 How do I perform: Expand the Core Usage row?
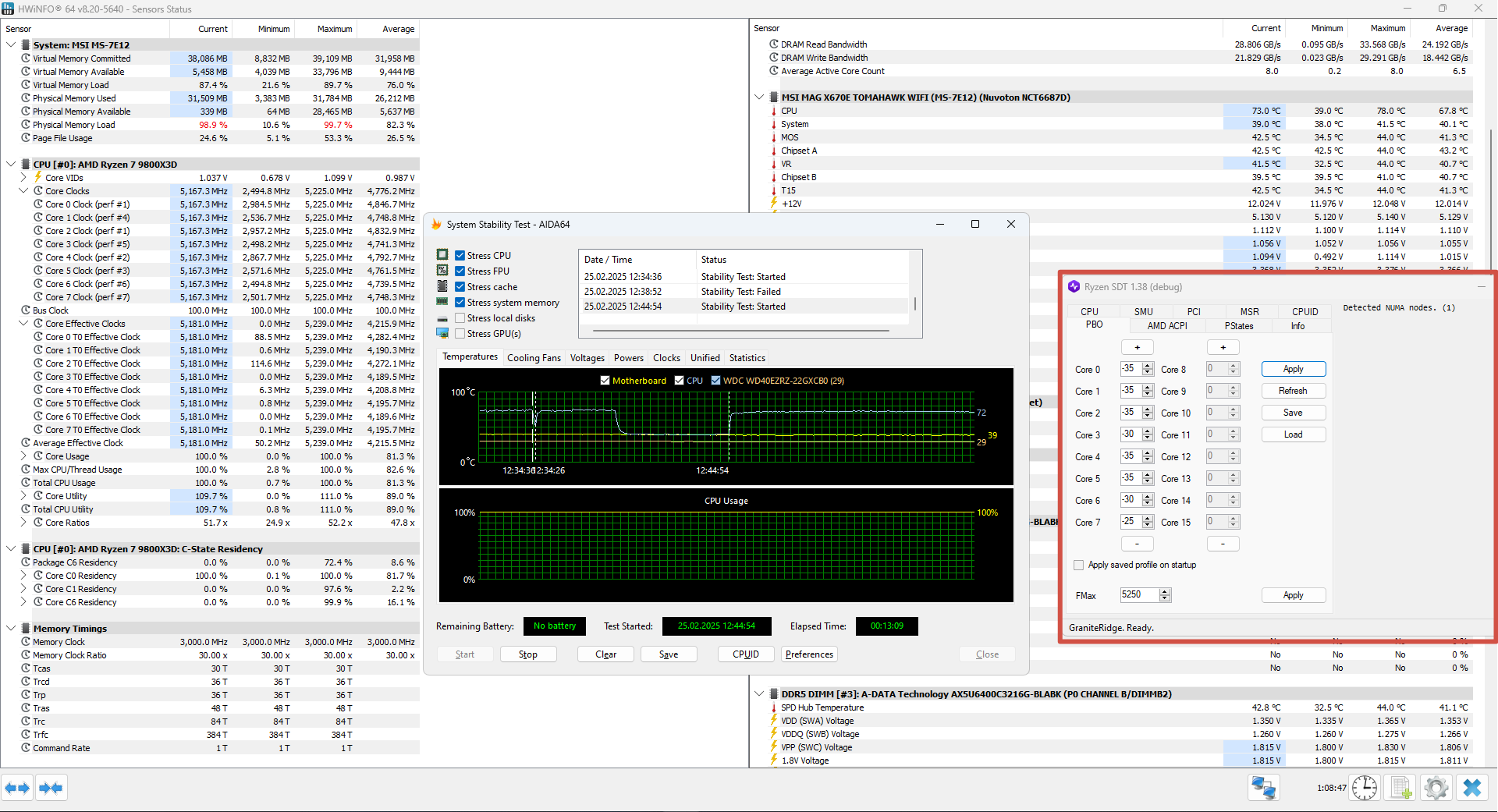(x=23, y=456)
